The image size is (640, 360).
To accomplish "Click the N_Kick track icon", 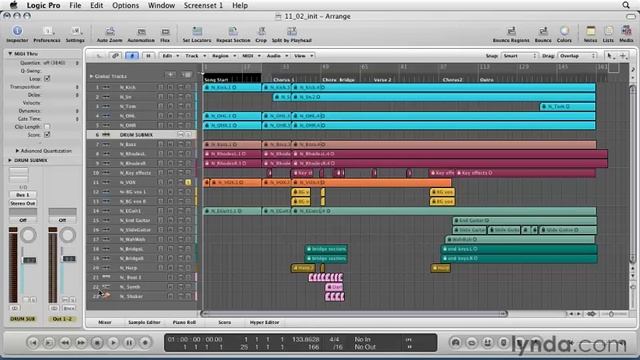I will [x=106, y=87].
